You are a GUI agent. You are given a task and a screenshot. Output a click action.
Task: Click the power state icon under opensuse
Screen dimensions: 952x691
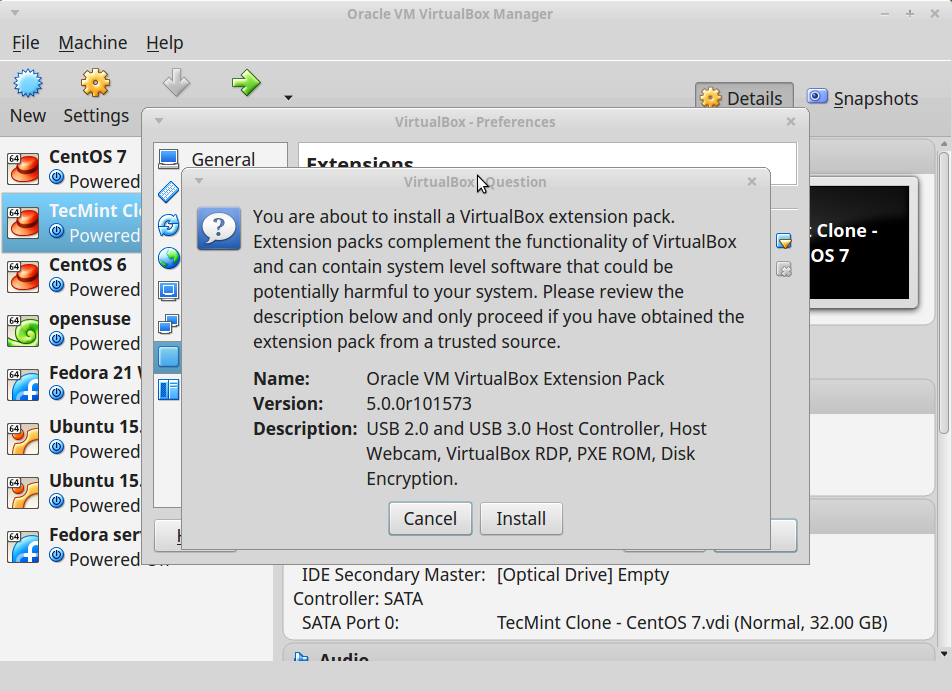[x=56, y=339]
